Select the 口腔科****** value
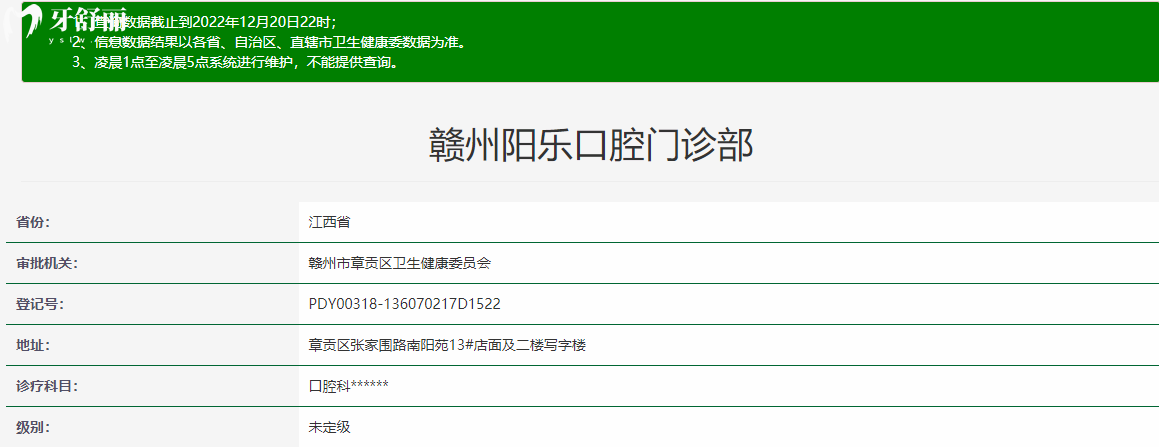Viewport: 1159px width, 447px height. (x=348, y=386)
